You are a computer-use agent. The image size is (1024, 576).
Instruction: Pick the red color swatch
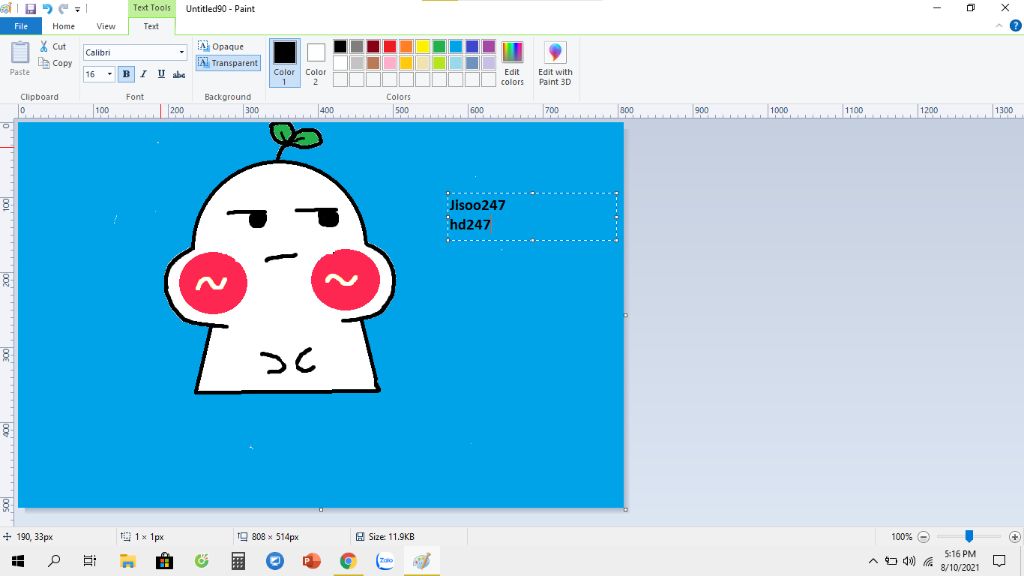pyautogui.click(x=390, y=46)
